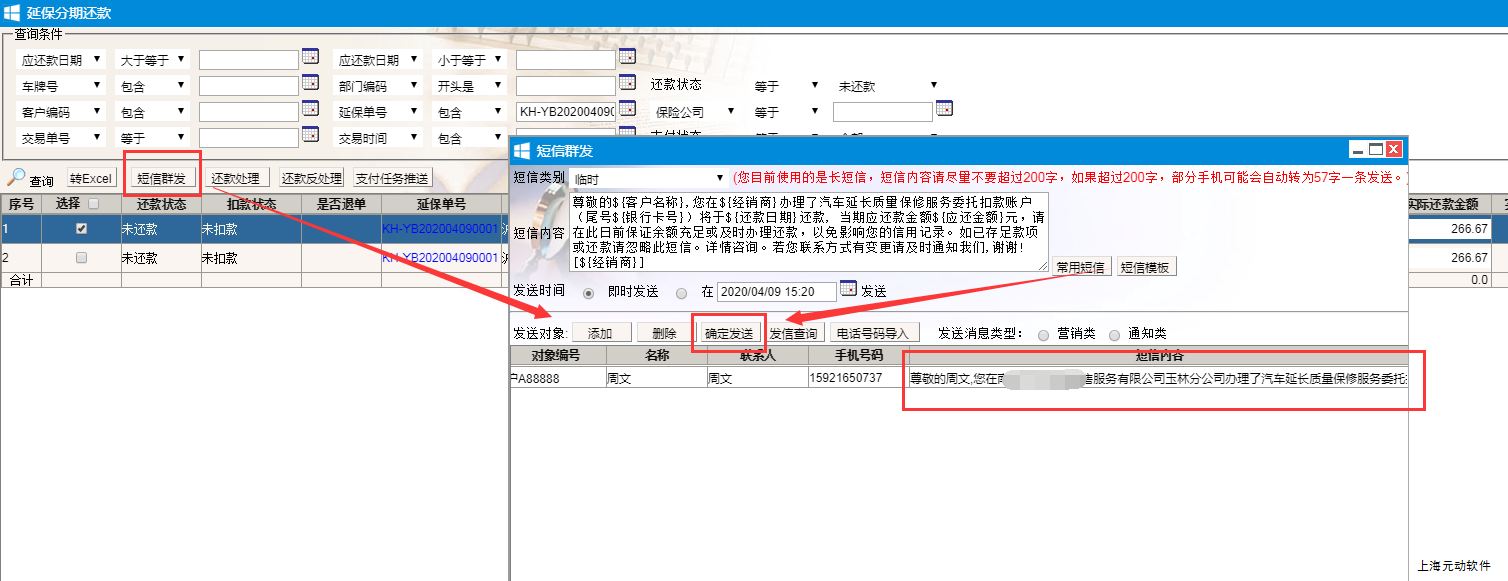Open calendar picker beside first 应还款日期 field
The image size is (1508, 581).
310,58
